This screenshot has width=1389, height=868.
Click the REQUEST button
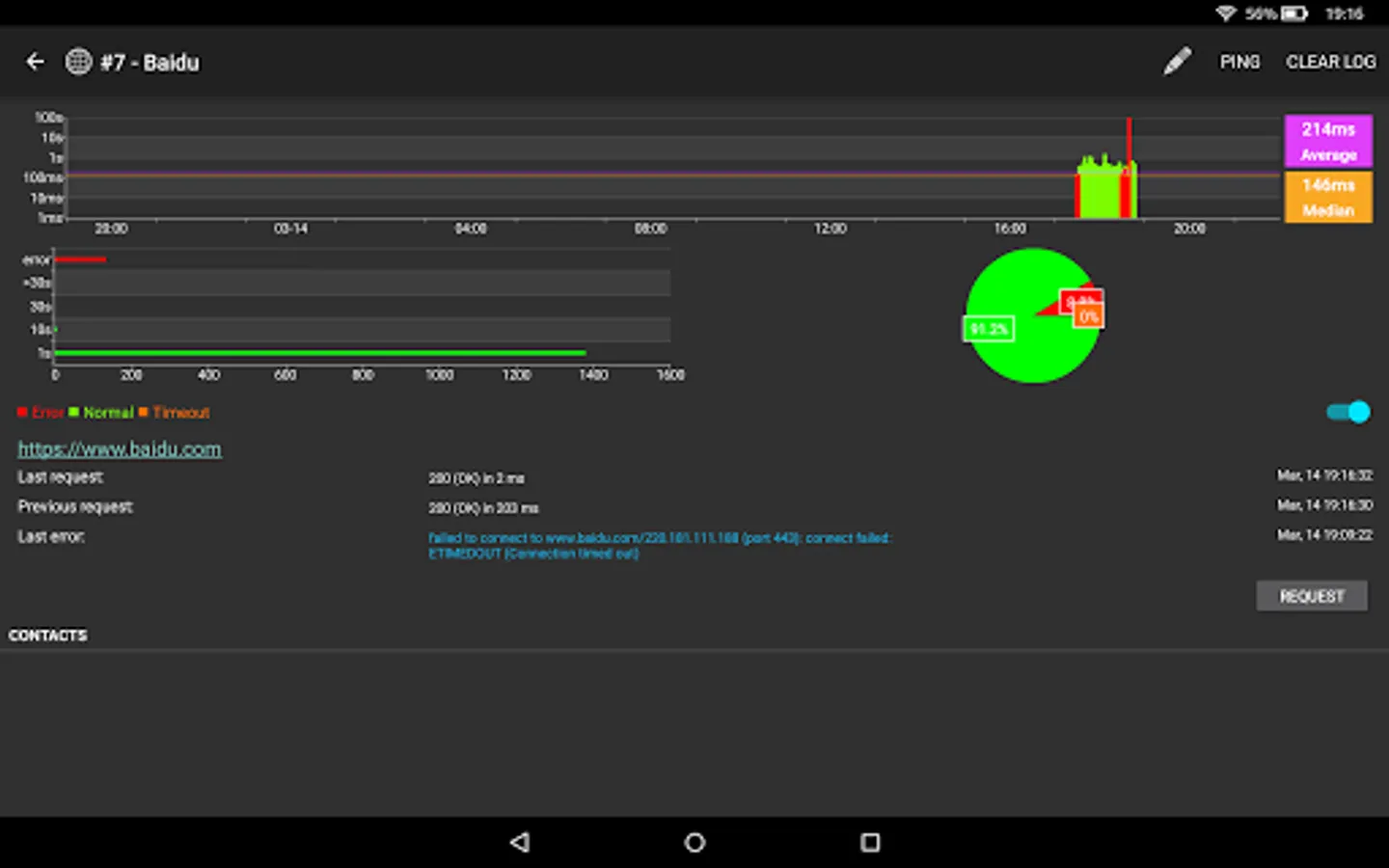1312,596
